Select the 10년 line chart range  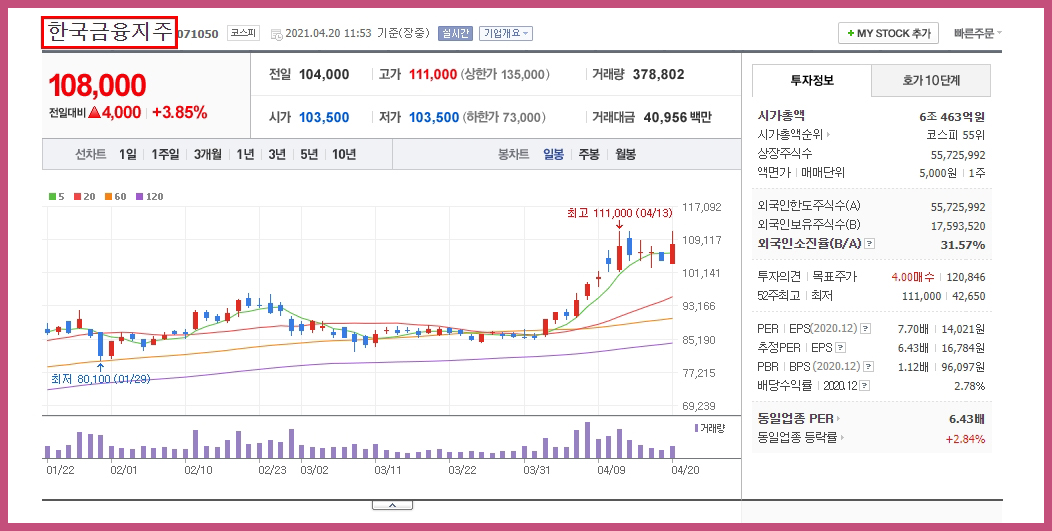344,154
